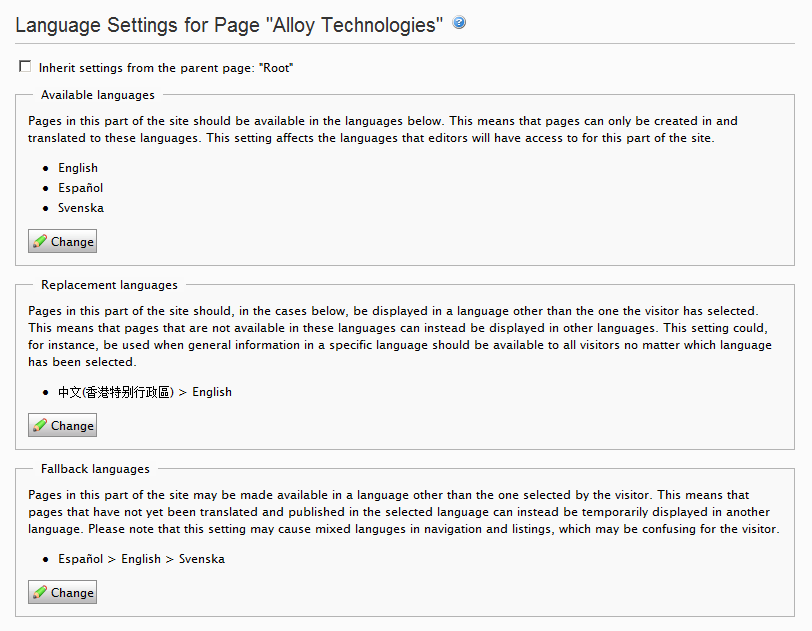The width and height of the screenshot is (812, 631).
Task: Enable Inherit settings from parent page checkbox
Action: (x=25, y=67)
